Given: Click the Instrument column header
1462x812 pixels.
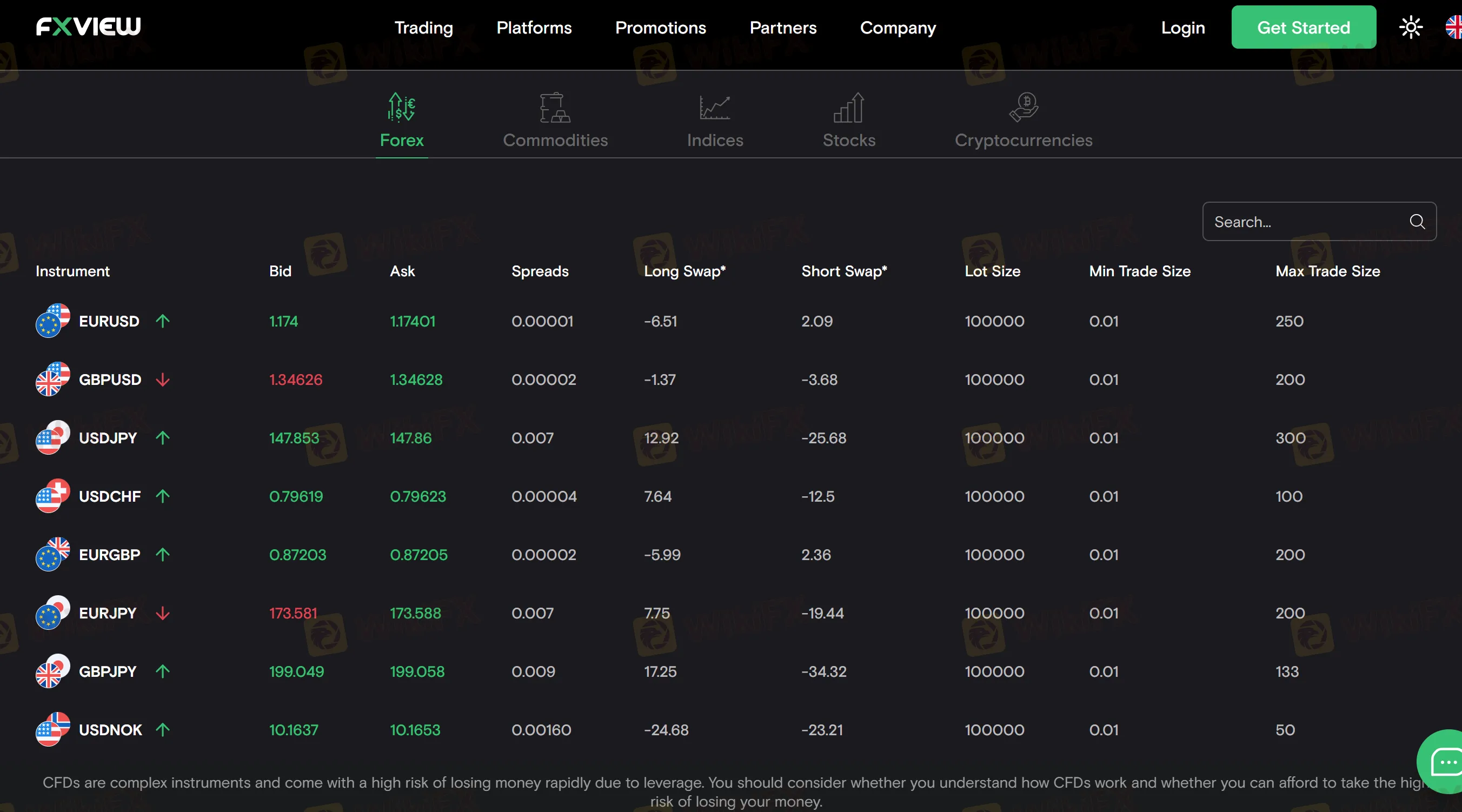Looking at the screenshot, I should pyautogui.click(x=72, y=271).
